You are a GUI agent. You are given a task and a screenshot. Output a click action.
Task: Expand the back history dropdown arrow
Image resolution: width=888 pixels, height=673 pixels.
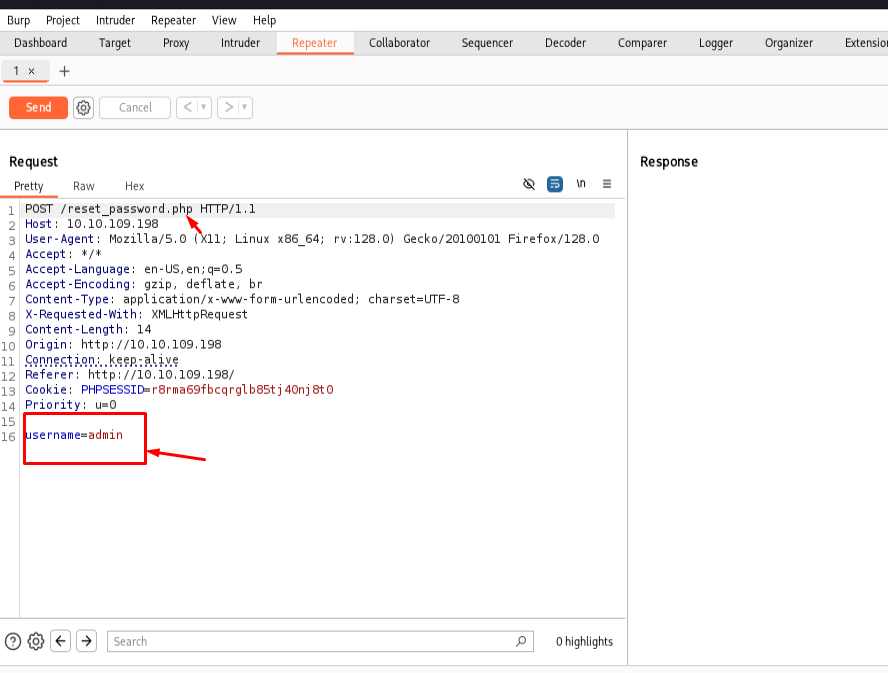(x=204, y=107)
